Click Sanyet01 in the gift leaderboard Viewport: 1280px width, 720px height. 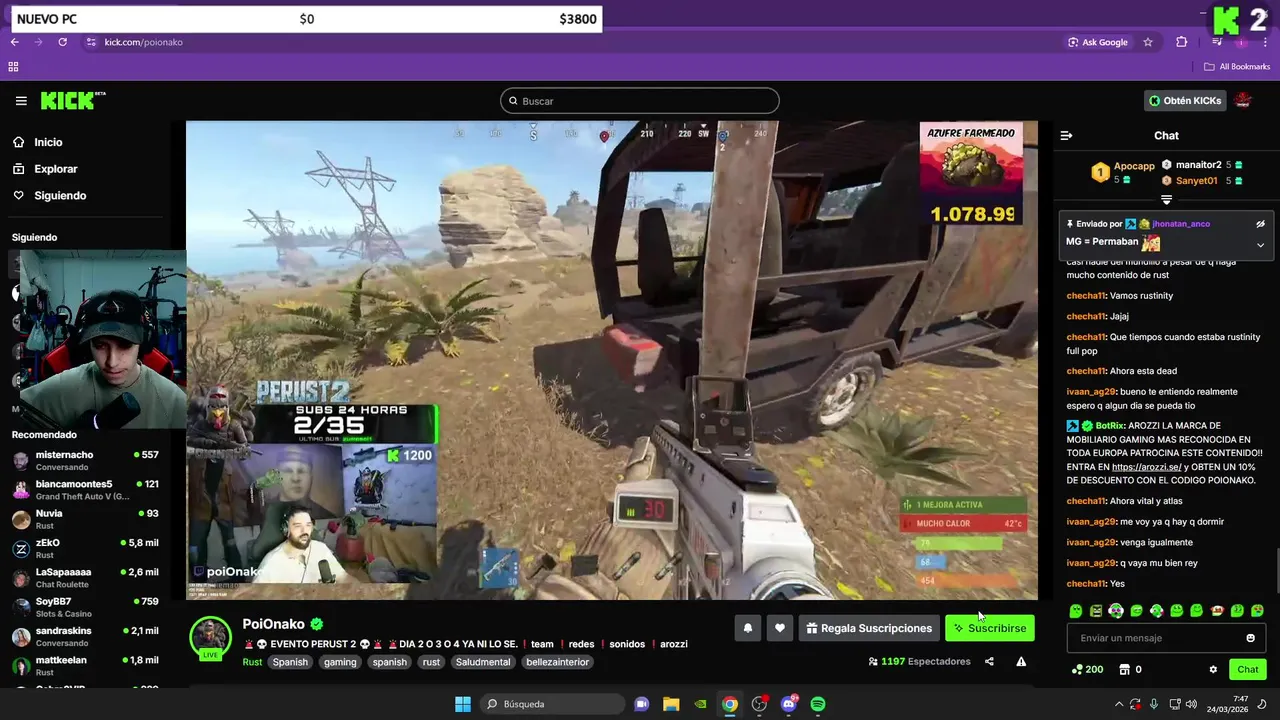click(1196, 181)
